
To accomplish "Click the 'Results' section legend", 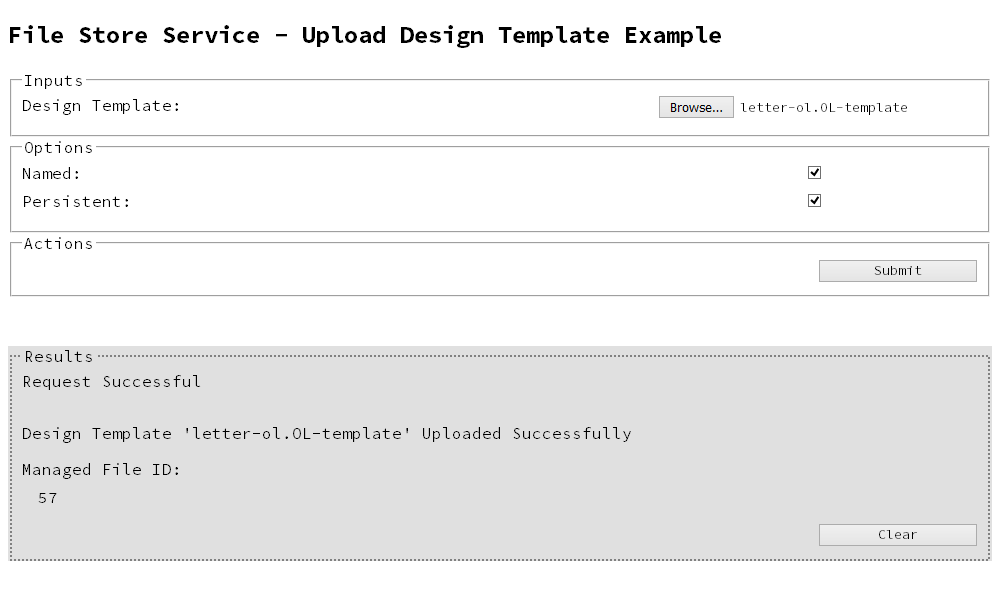I will [58, 357].
